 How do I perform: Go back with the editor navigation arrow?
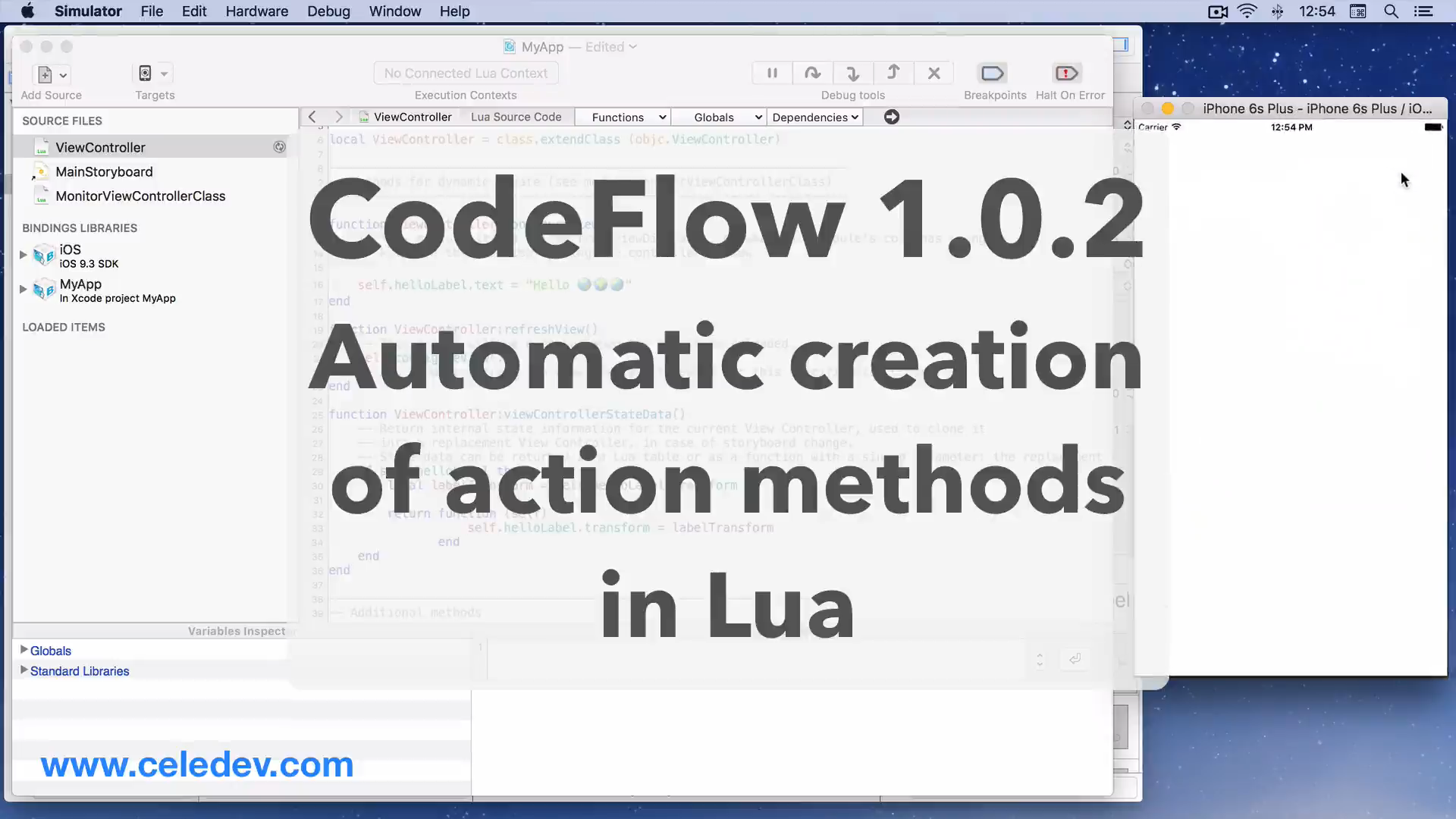312,117
